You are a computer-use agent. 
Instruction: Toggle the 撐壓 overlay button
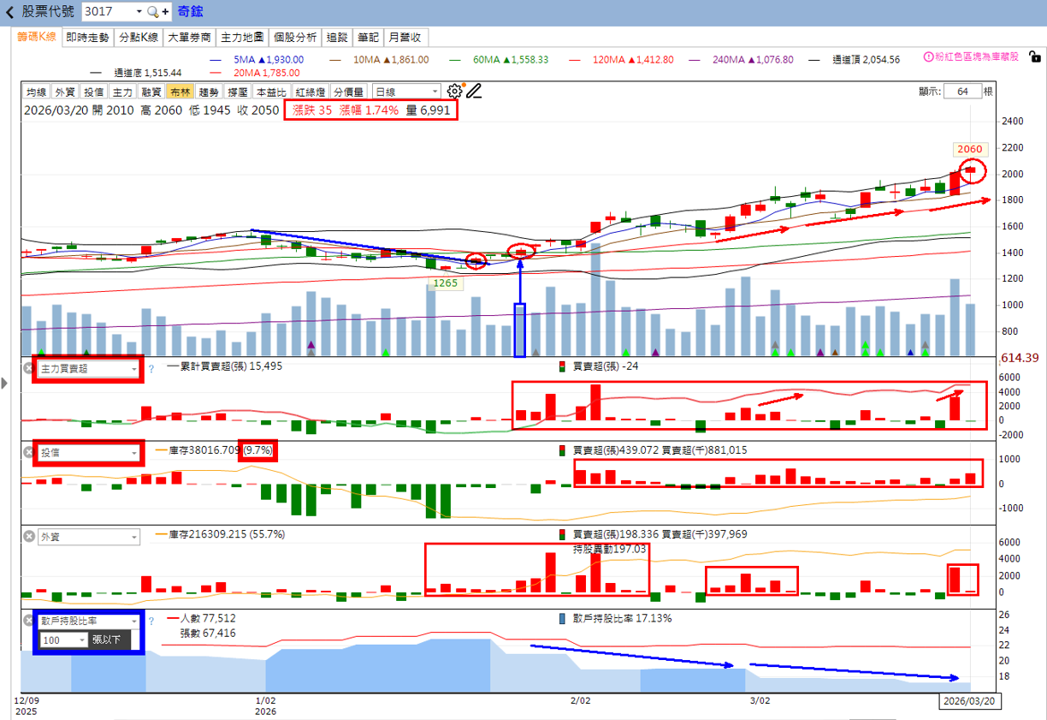coord(237,92)
